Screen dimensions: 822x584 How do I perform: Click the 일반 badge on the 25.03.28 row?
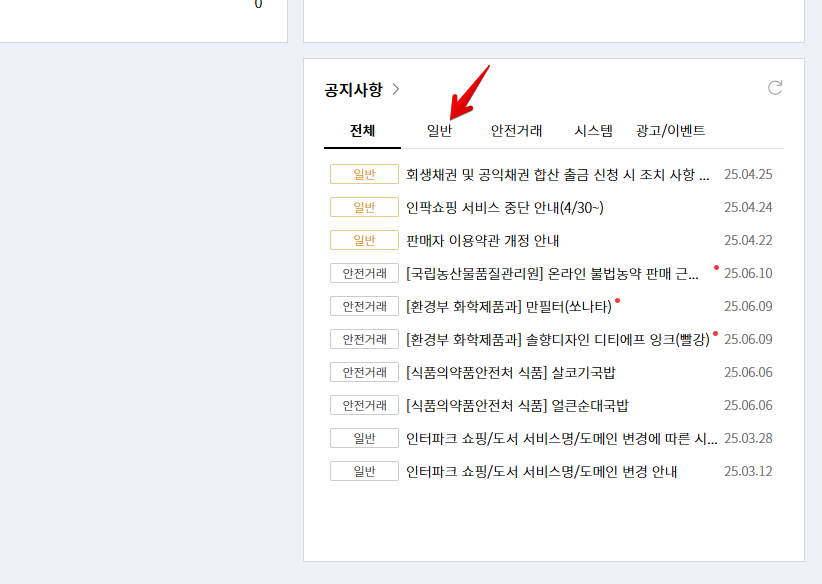tap(364, 439)
